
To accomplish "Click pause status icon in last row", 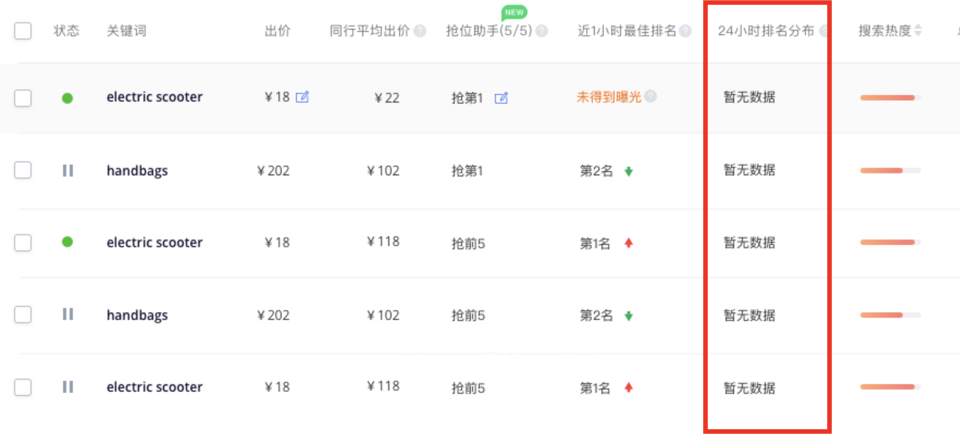I will coord(67,387).
